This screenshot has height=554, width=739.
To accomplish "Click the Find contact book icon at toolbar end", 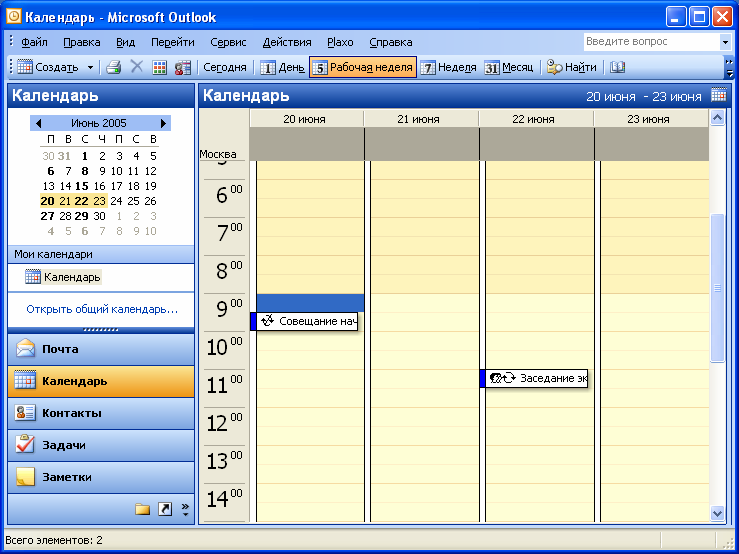I will (617, 67).
